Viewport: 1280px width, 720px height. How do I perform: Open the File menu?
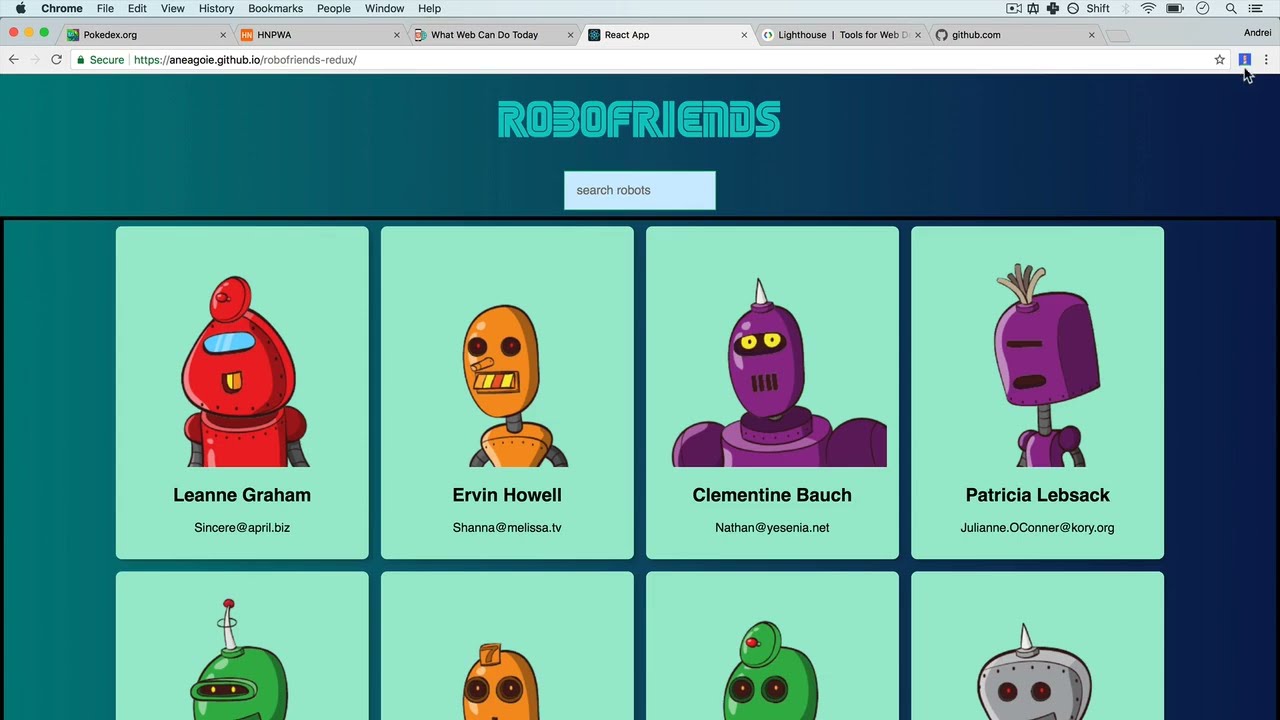click(105, 8)
